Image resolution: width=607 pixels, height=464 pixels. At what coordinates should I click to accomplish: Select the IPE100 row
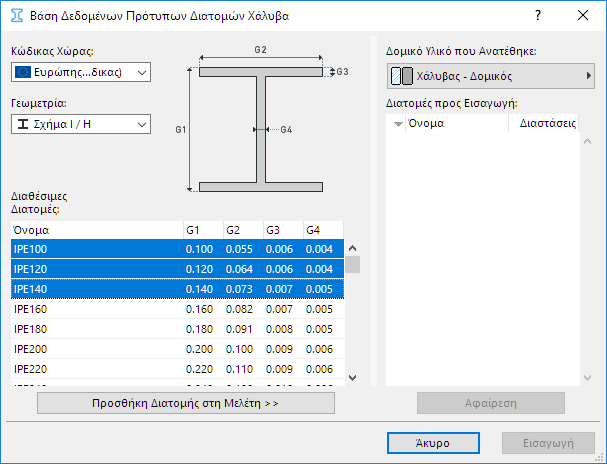(177, 249)
